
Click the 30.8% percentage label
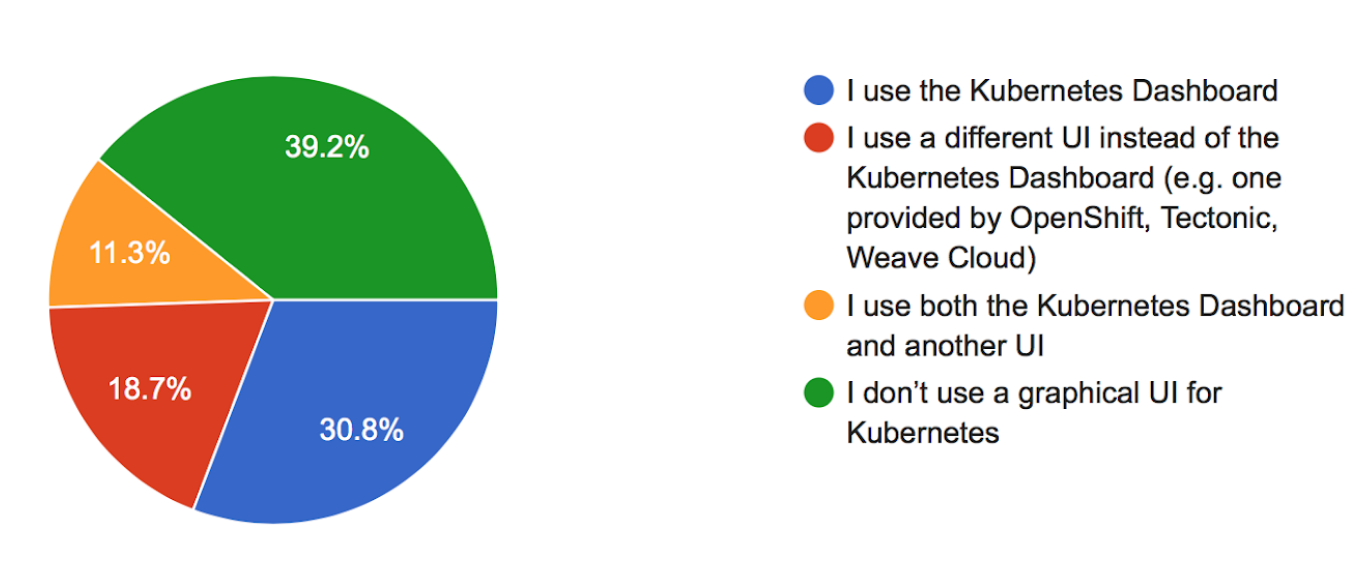pos(361,430)
